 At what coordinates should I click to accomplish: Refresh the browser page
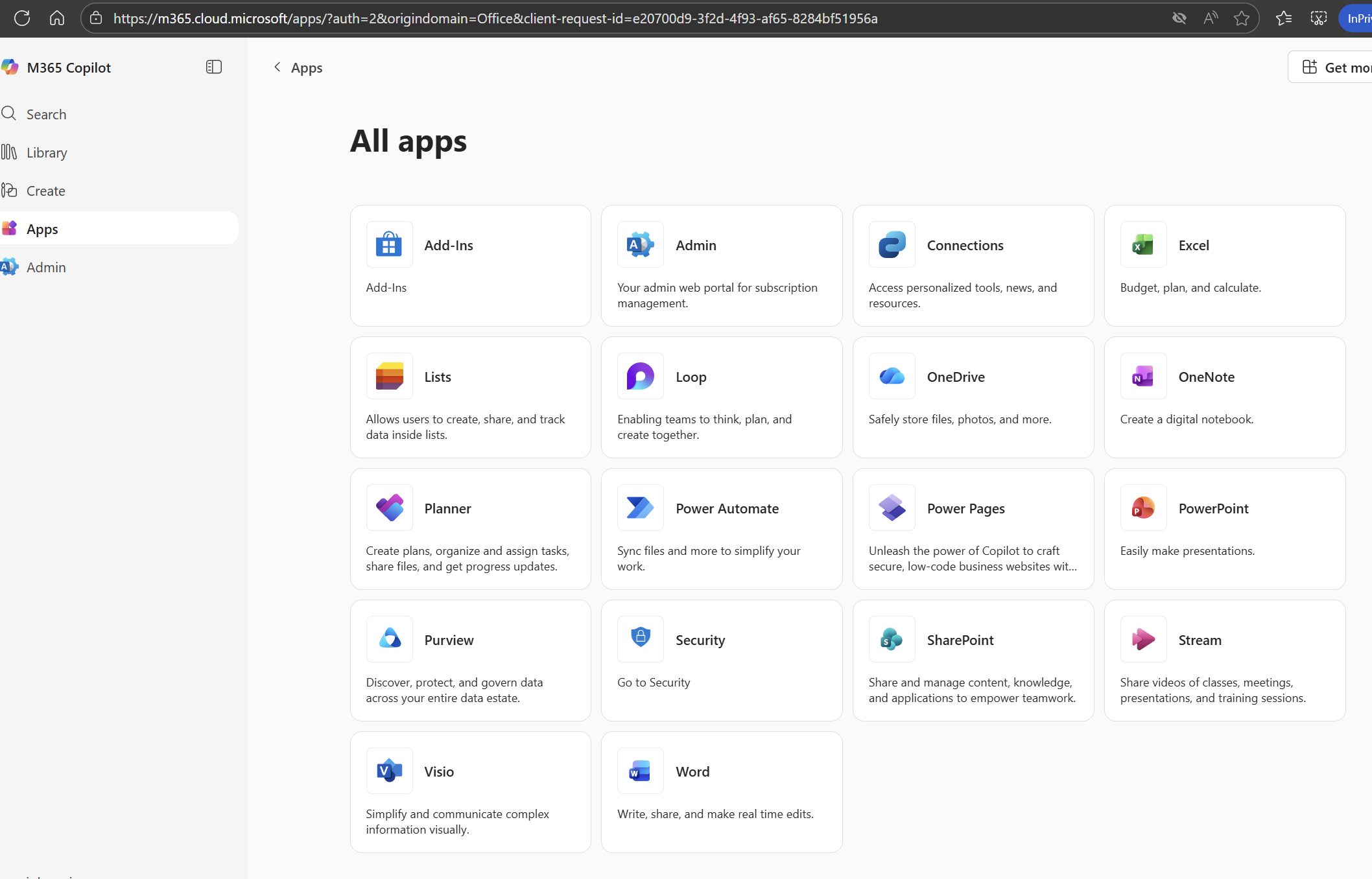22,18
